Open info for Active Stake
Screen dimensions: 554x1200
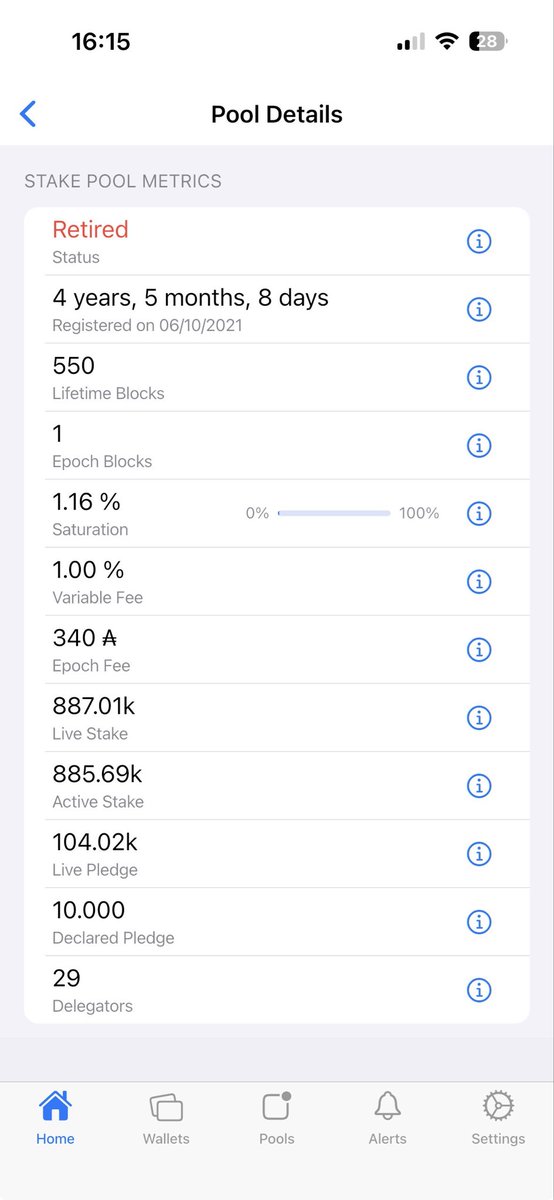coord(479,785)
